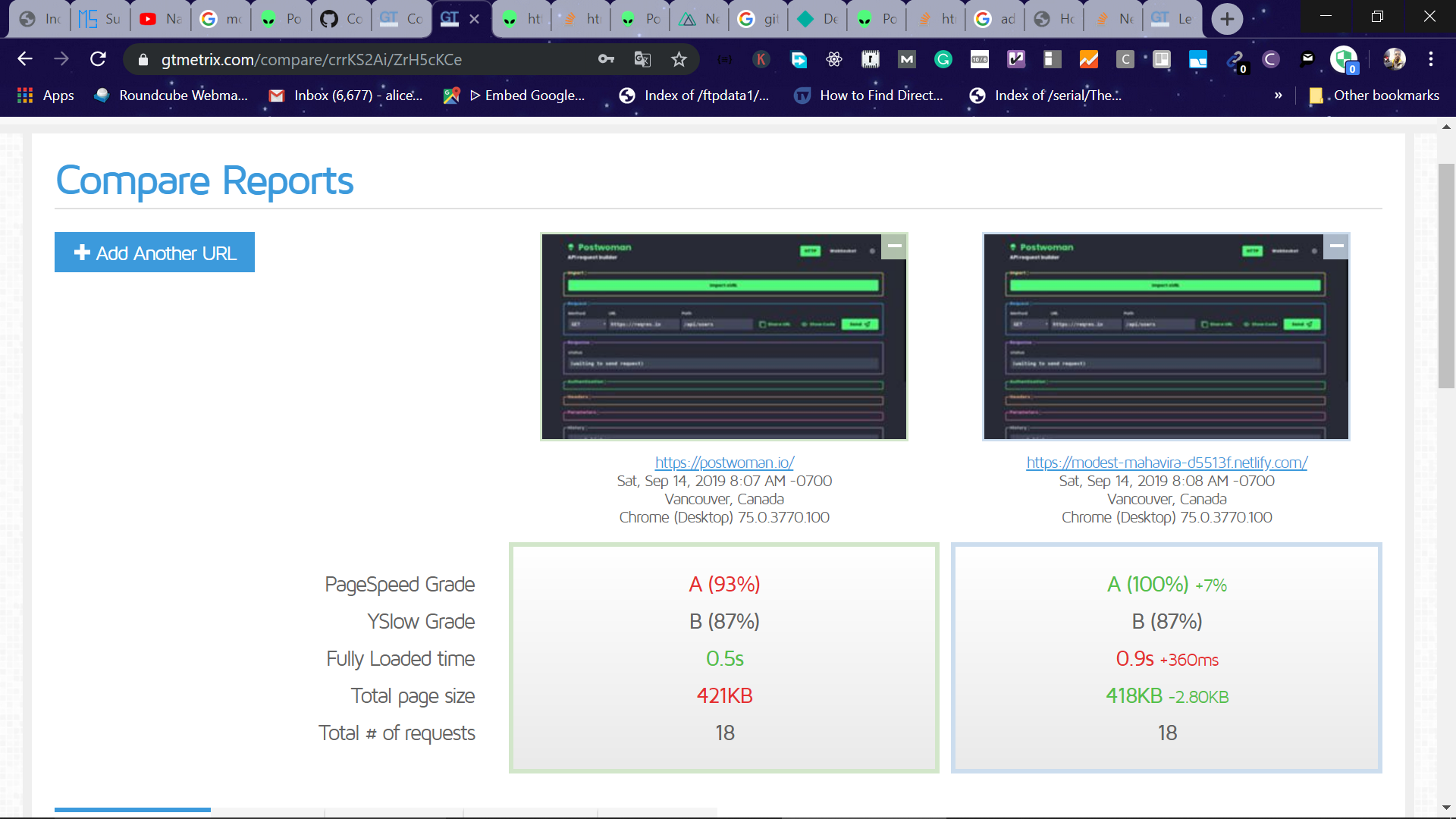Switch to the GitHub browser tab
1456x819 pixels.
340,19
